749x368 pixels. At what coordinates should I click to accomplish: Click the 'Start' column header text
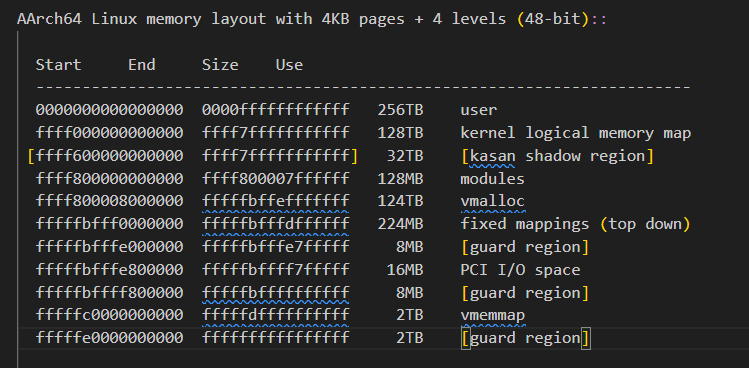click(x=58, y=65)
